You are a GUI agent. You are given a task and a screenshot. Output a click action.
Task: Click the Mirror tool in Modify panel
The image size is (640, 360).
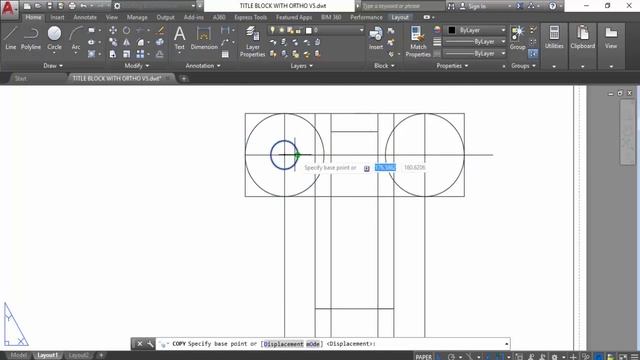[127, 42]
